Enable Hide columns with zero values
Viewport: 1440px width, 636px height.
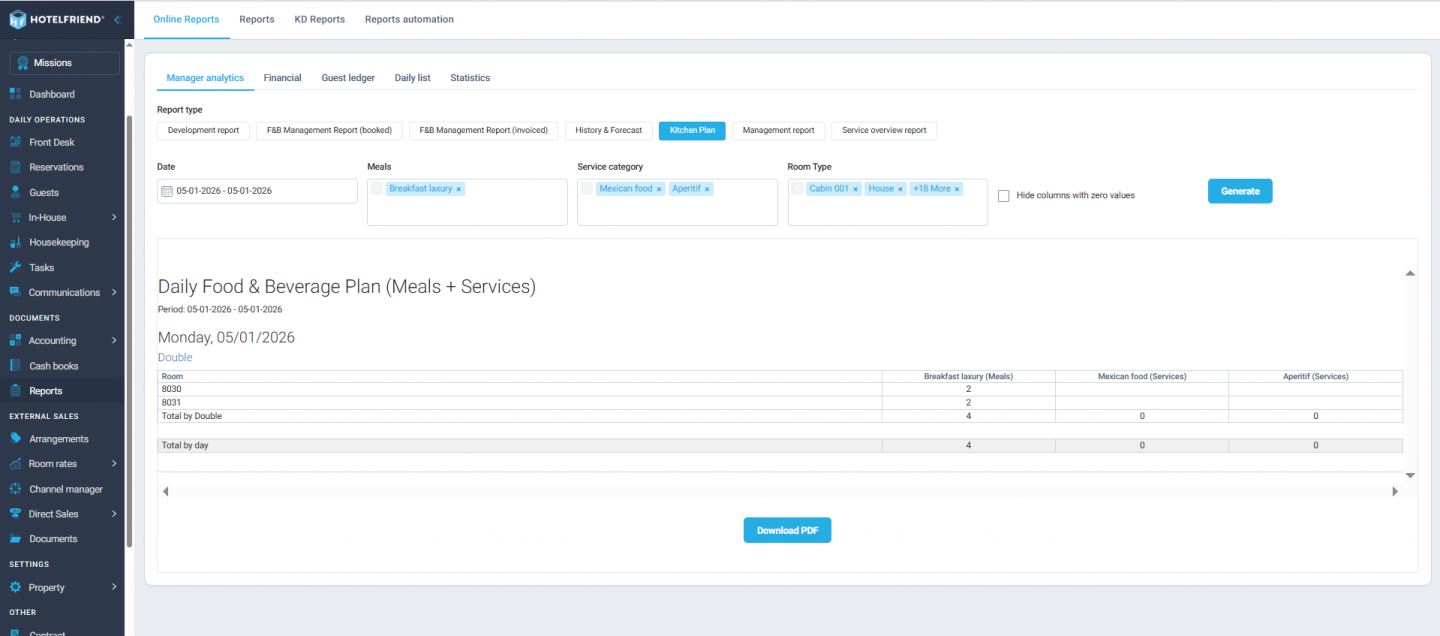pyautogui.click(x=1003, y=195)
